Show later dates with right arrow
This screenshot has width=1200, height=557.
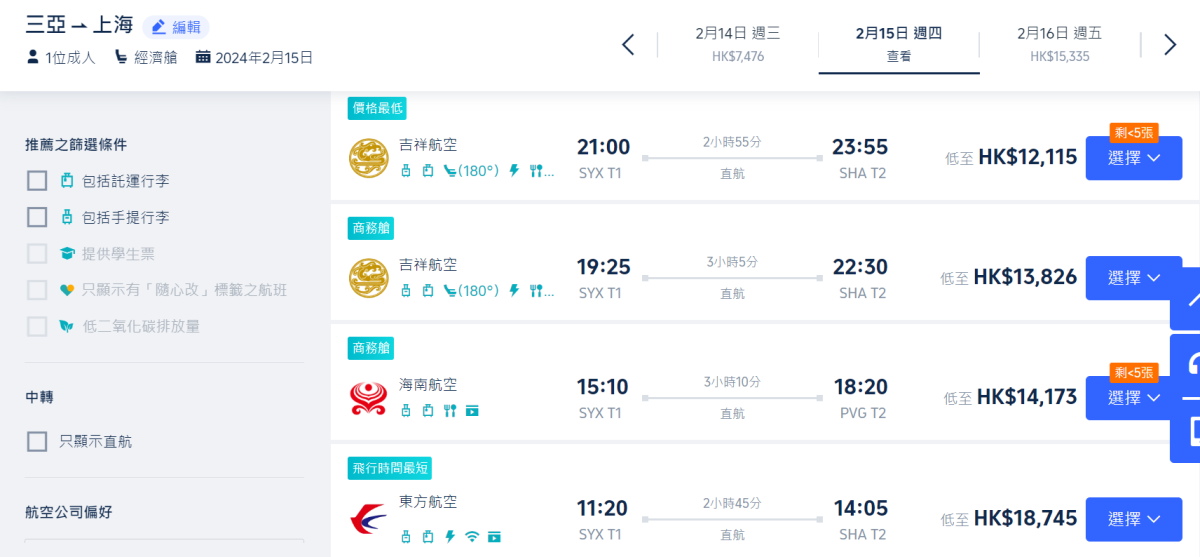(x=1170, y=45)
